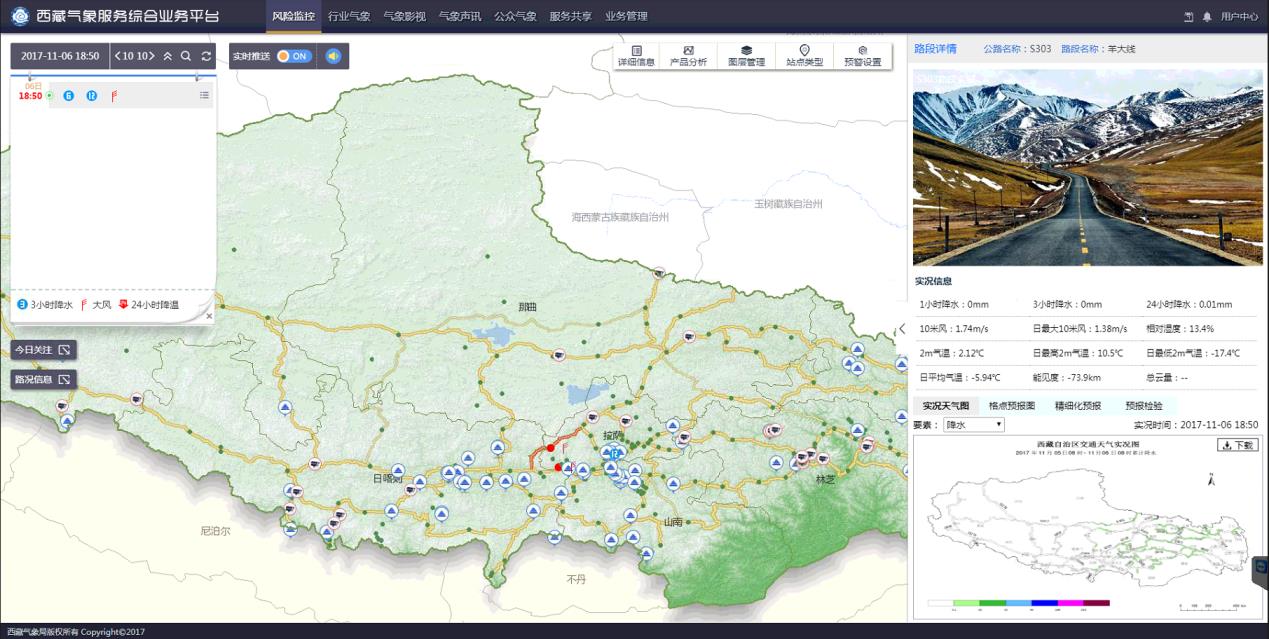Click the magenta swatch in precipitation legend

[x=1071, y=603]
